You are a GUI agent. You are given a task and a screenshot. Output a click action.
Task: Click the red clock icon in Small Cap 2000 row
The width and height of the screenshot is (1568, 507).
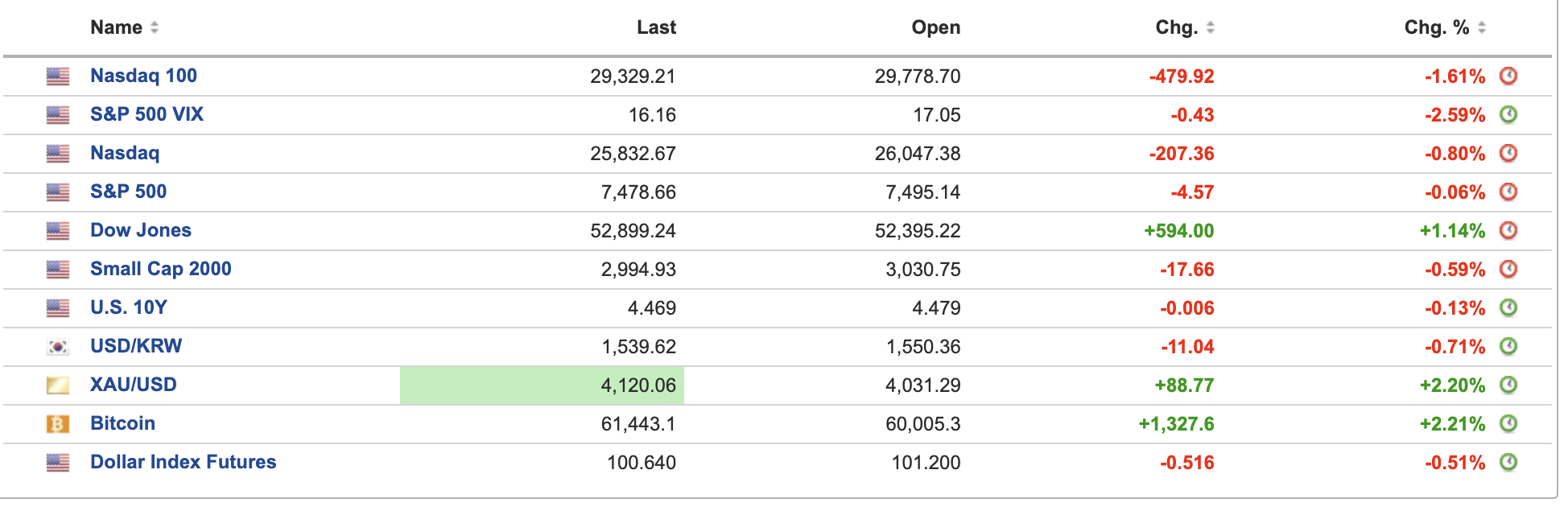[1508, 270]
